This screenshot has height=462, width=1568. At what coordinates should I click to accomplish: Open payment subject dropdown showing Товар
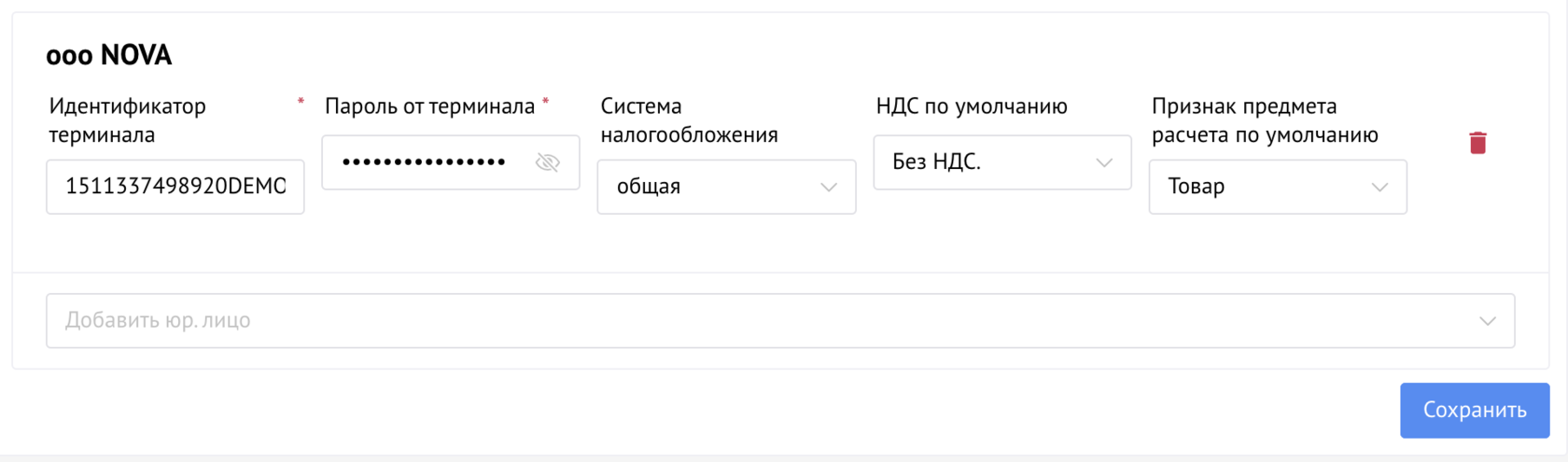click(x=1278, y=187)
